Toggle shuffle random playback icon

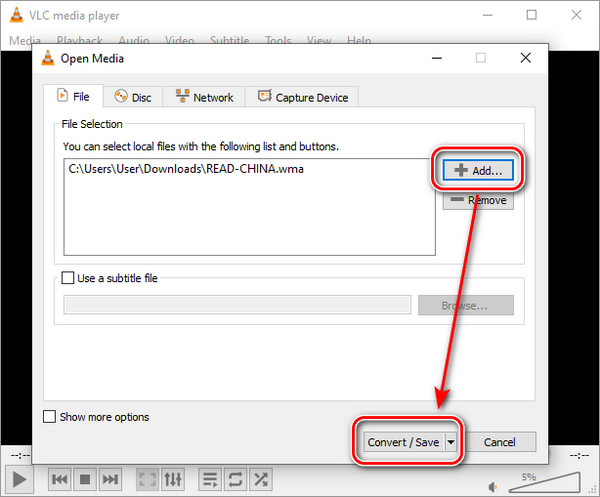pos(261,479)
